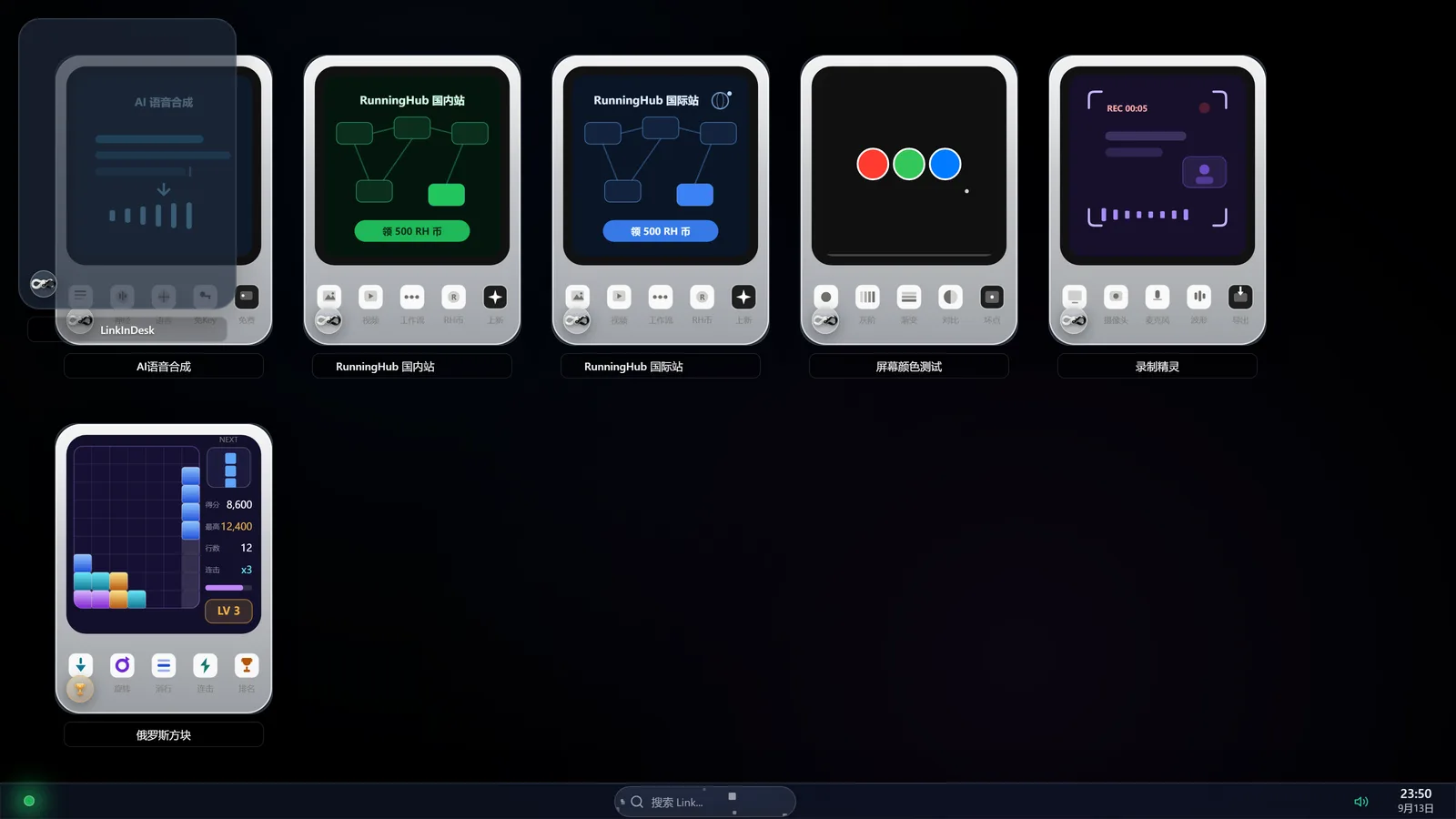
Task: Click the score value 8,600
Action: click(x=239, y=504)
